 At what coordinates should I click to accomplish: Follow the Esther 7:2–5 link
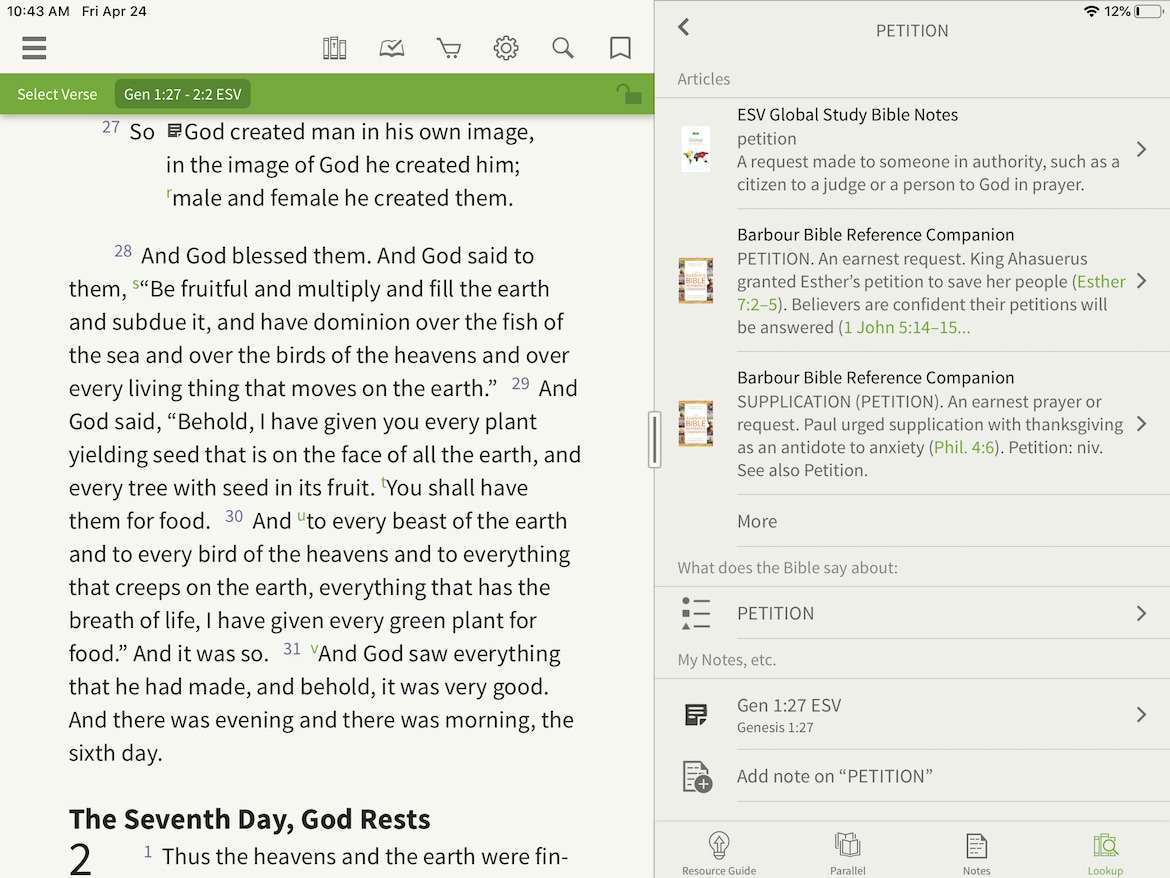pyautogui.click(x=1101, y=281)
